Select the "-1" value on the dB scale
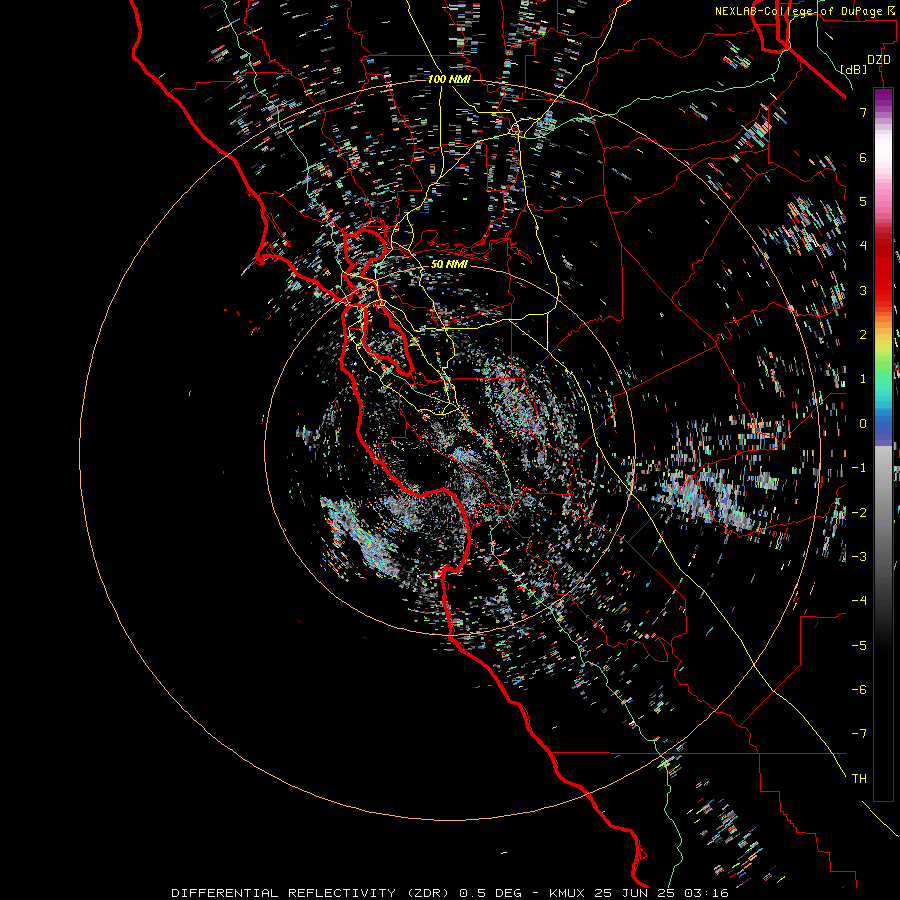This screenshot has width=900, height=900. coord(859,468)
